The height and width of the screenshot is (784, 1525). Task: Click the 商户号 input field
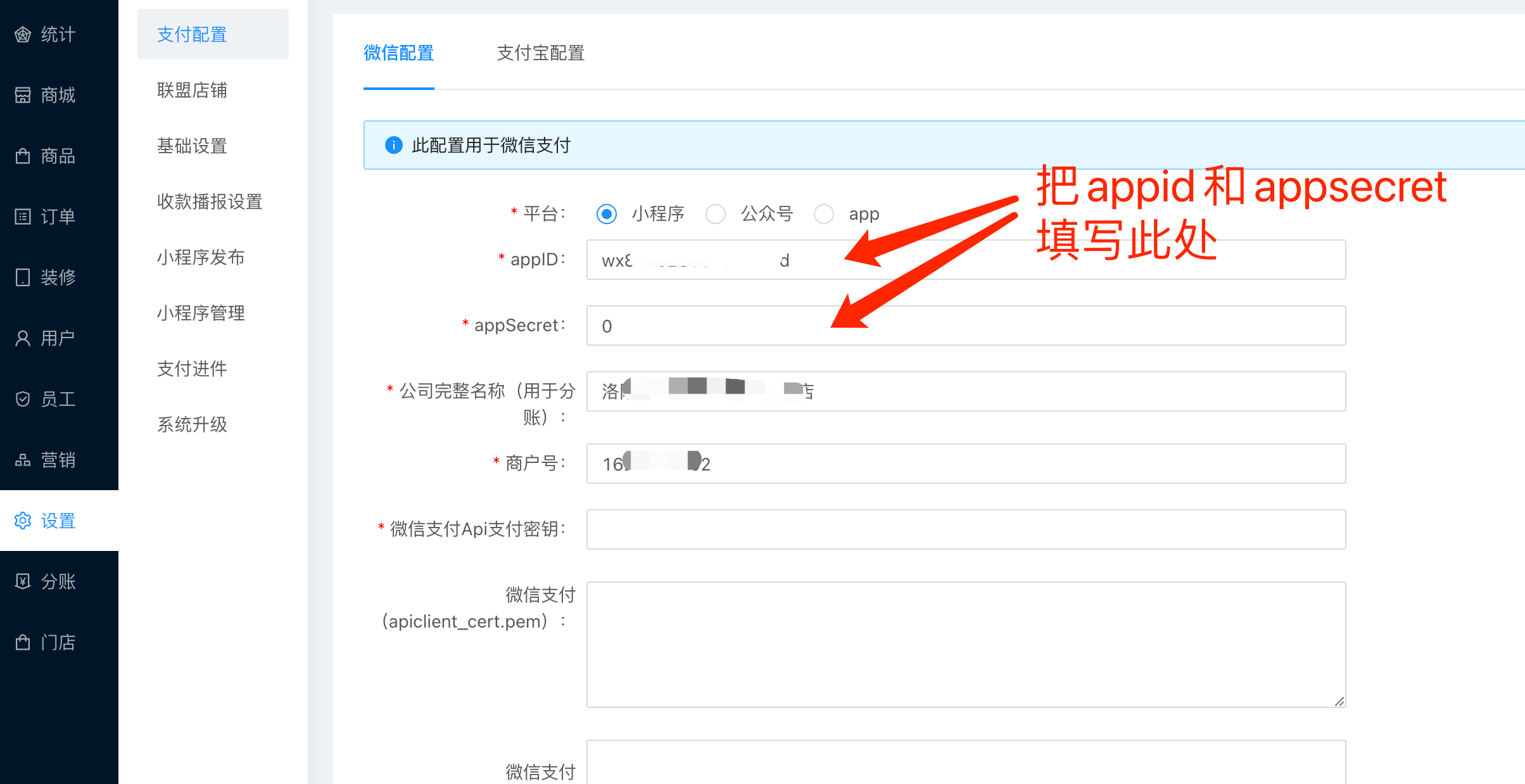pyautogui.click(x=966, y=464)
